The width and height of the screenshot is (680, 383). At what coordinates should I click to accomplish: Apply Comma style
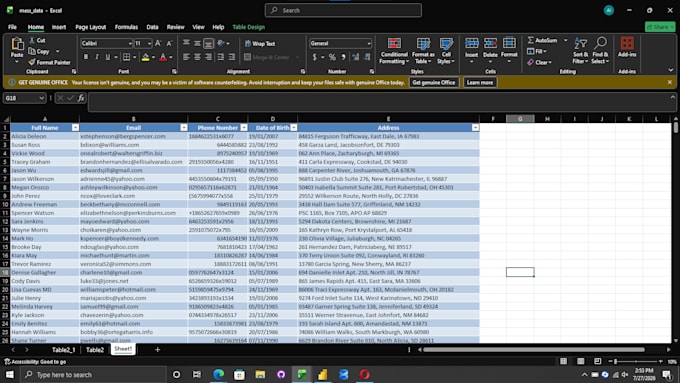click(x=343, y=57)
